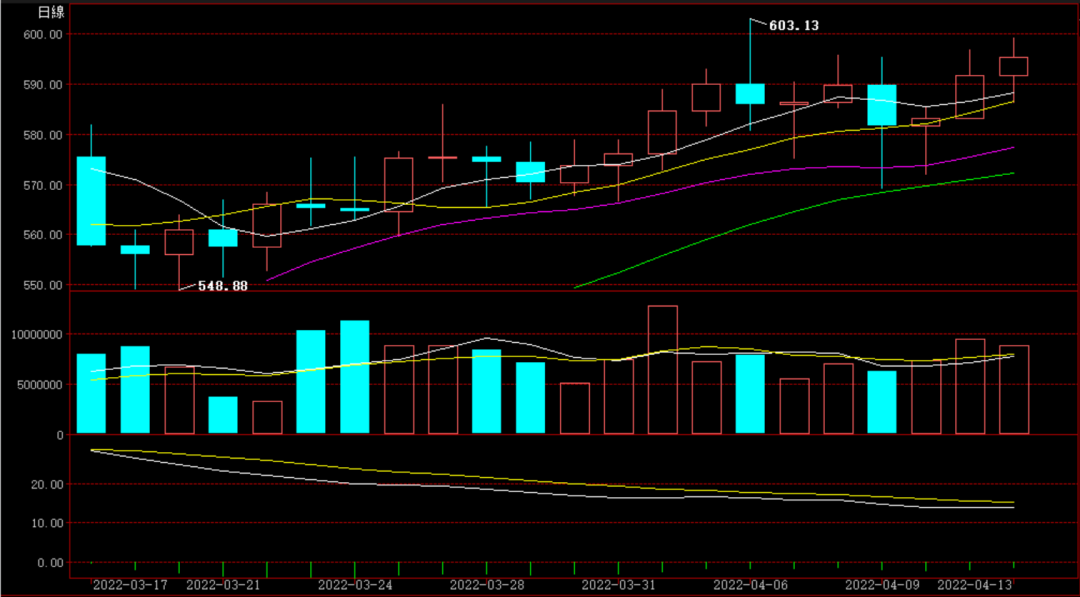Click the last red candlestick on the chart
This screenshot has height=597, width=1080.
tap(1013, 66)
